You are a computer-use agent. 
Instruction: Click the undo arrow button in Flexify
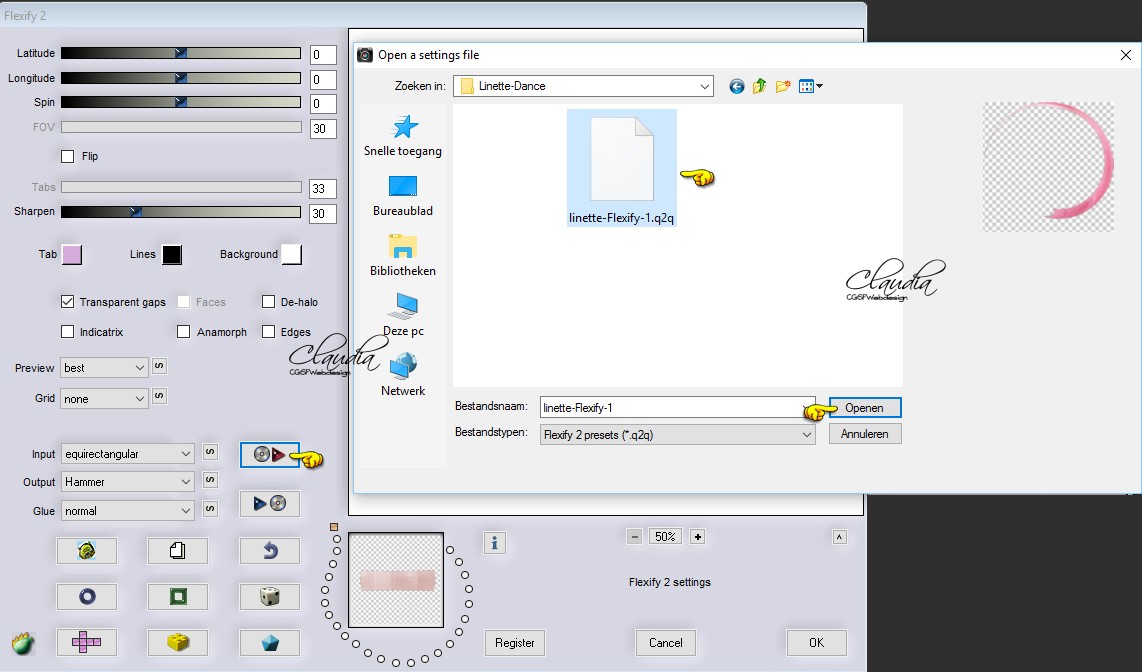tap(269, 551)
